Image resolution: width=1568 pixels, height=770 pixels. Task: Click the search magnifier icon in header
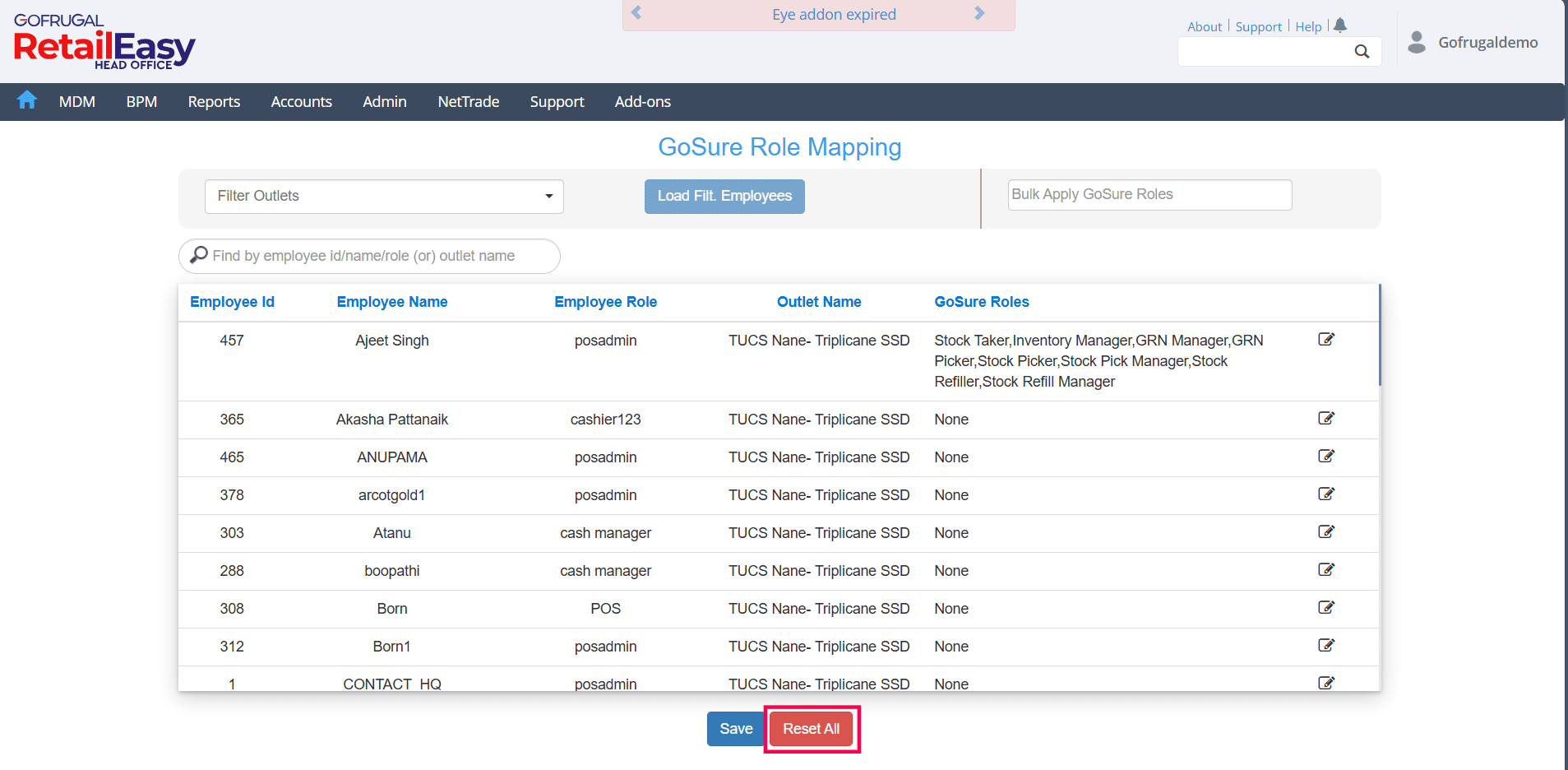pos(1362,52)
